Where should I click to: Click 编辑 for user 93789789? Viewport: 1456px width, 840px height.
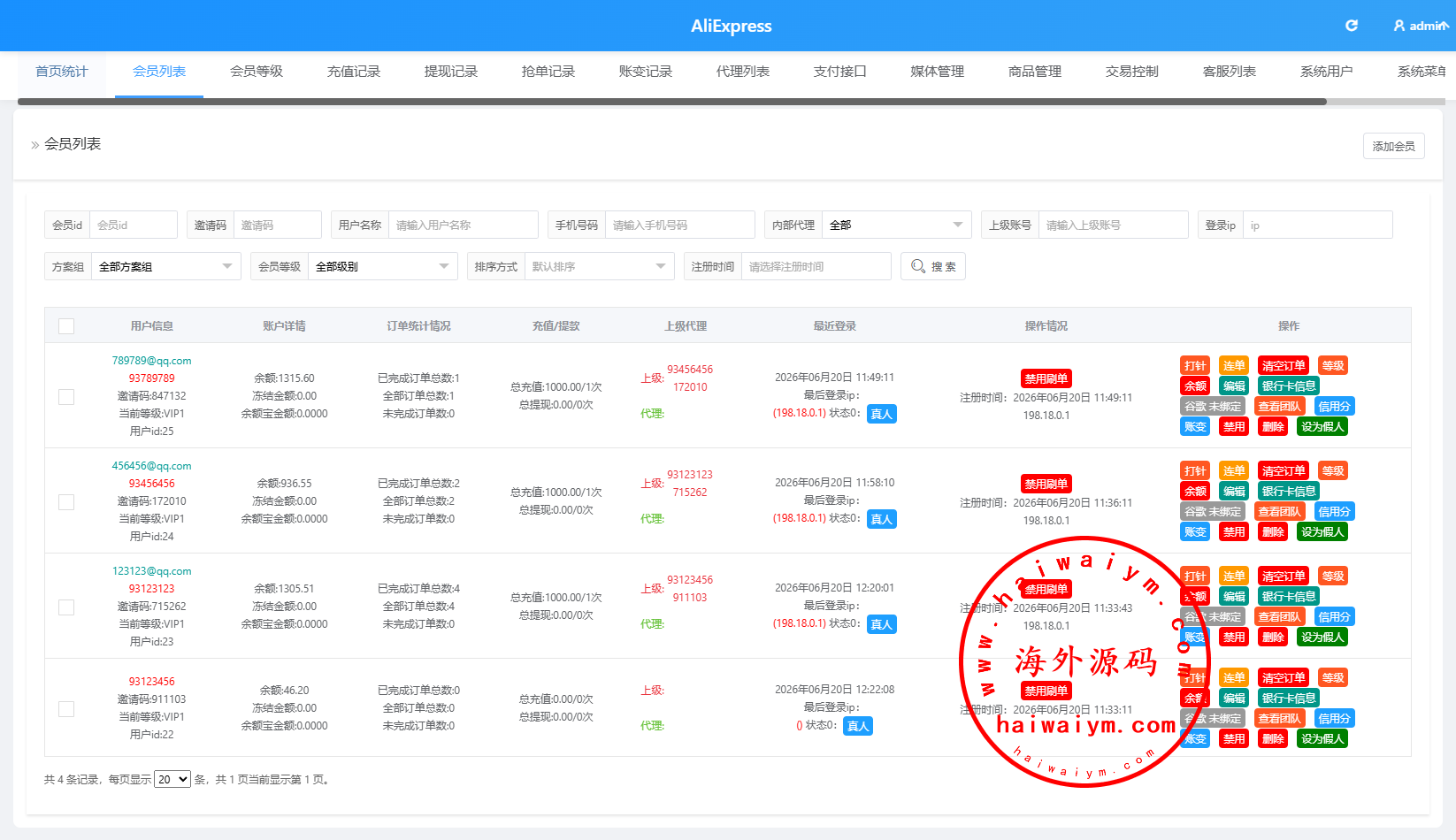1234,386
